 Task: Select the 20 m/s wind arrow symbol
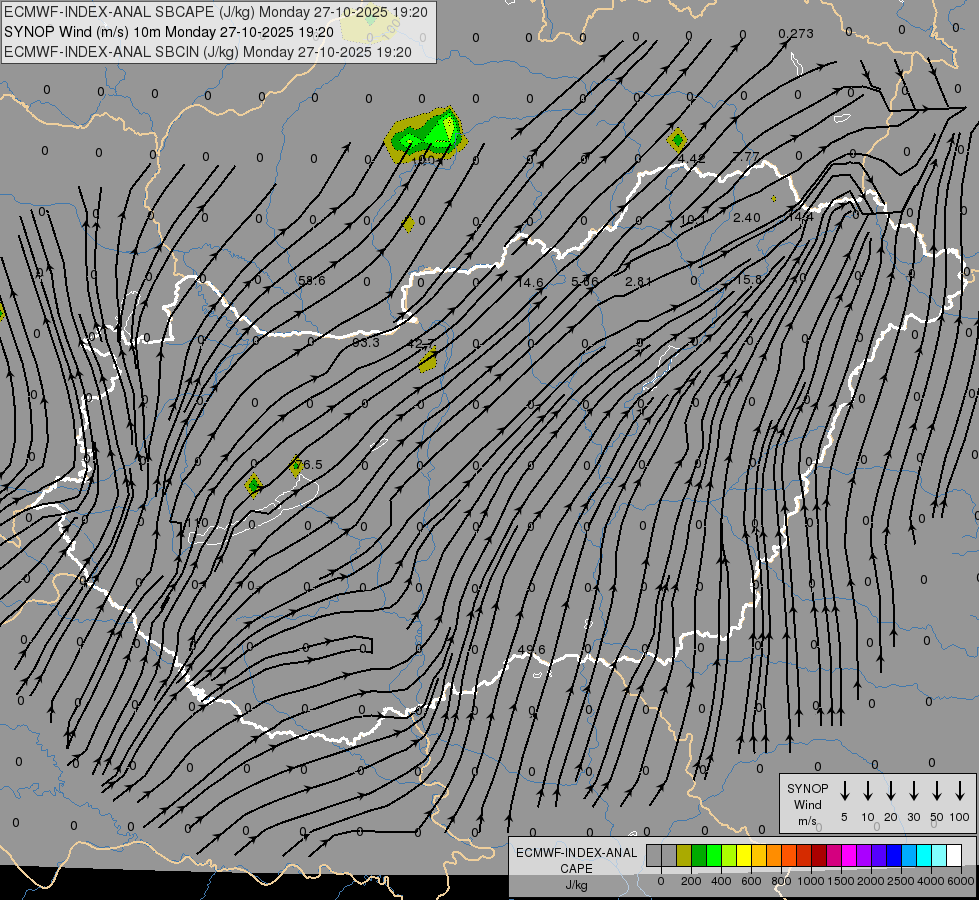[x=890, y=791]
